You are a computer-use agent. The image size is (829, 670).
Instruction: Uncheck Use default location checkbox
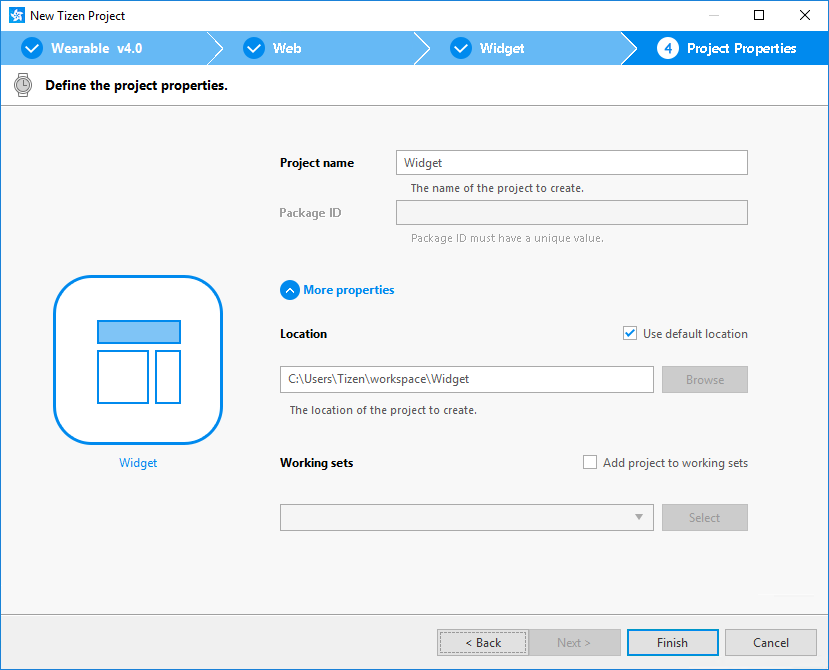pos(630,334)
